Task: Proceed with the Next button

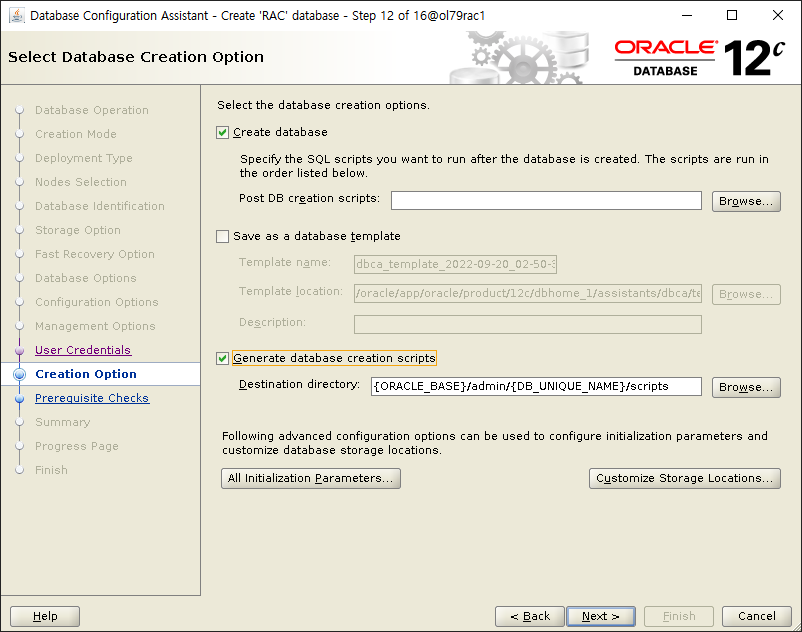Action: (x=601, y=616)
